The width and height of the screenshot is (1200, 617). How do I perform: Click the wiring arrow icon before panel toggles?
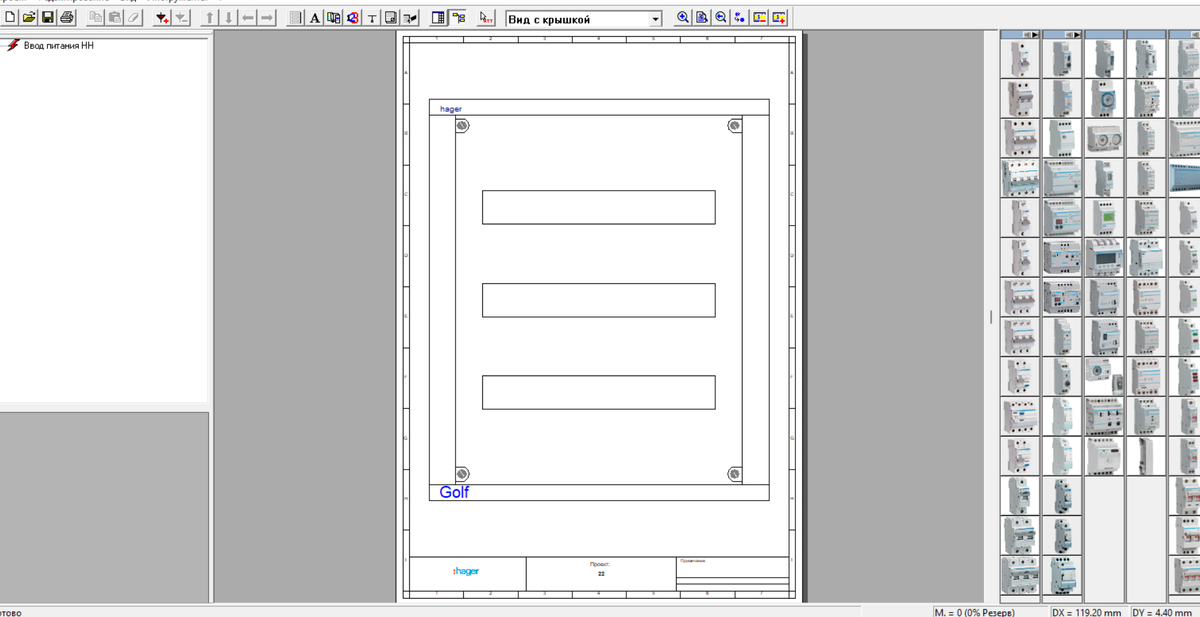pos(410,18)
